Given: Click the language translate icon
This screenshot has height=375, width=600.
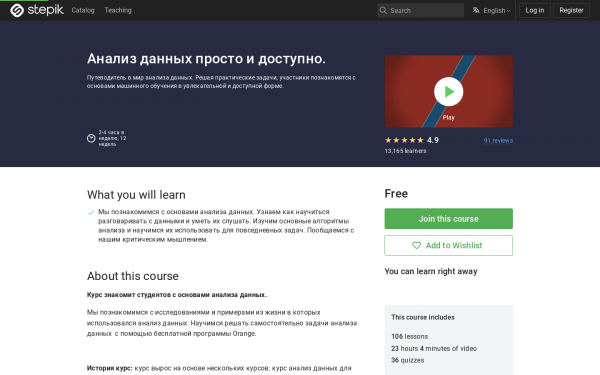Looking at the screenshot, I should click(476, 10).
